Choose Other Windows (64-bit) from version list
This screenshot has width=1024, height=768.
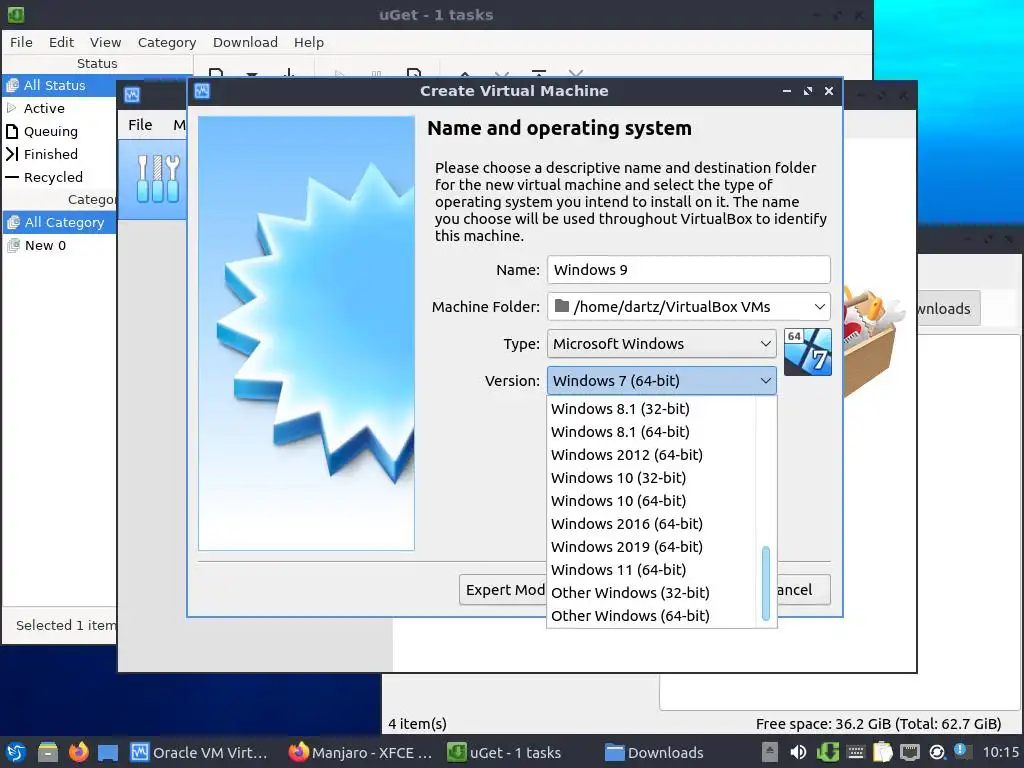[x=651, y=616]
